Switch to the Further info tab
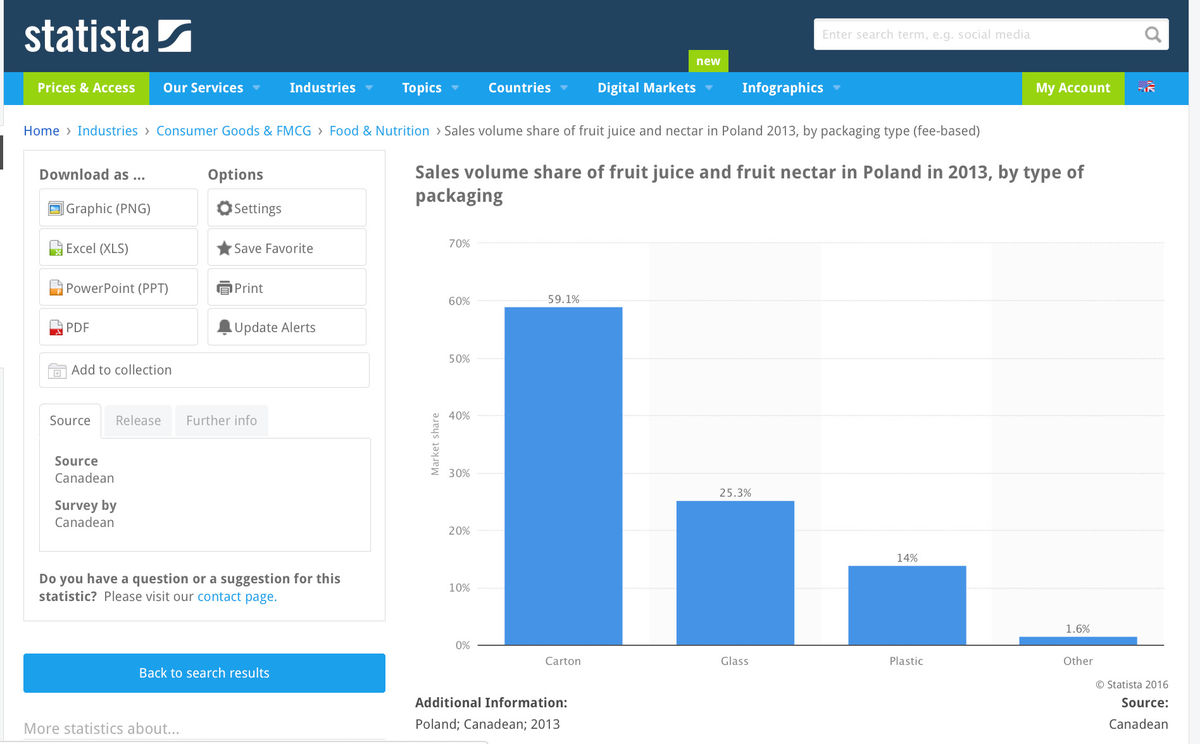This screenshot has width=1200, height=744. tap(221, 421)
